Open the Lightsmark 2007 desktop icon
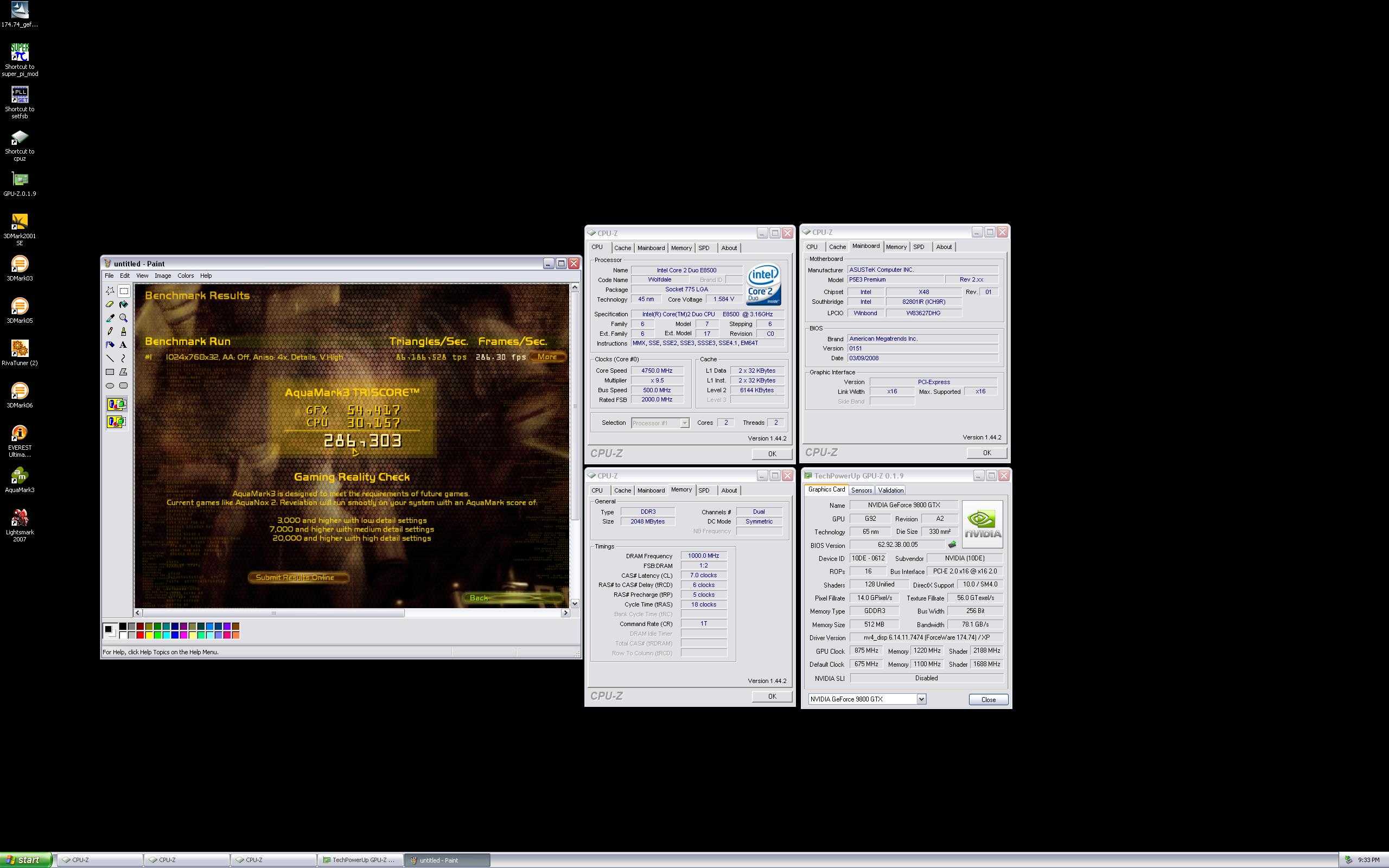 tap(20, 525)
